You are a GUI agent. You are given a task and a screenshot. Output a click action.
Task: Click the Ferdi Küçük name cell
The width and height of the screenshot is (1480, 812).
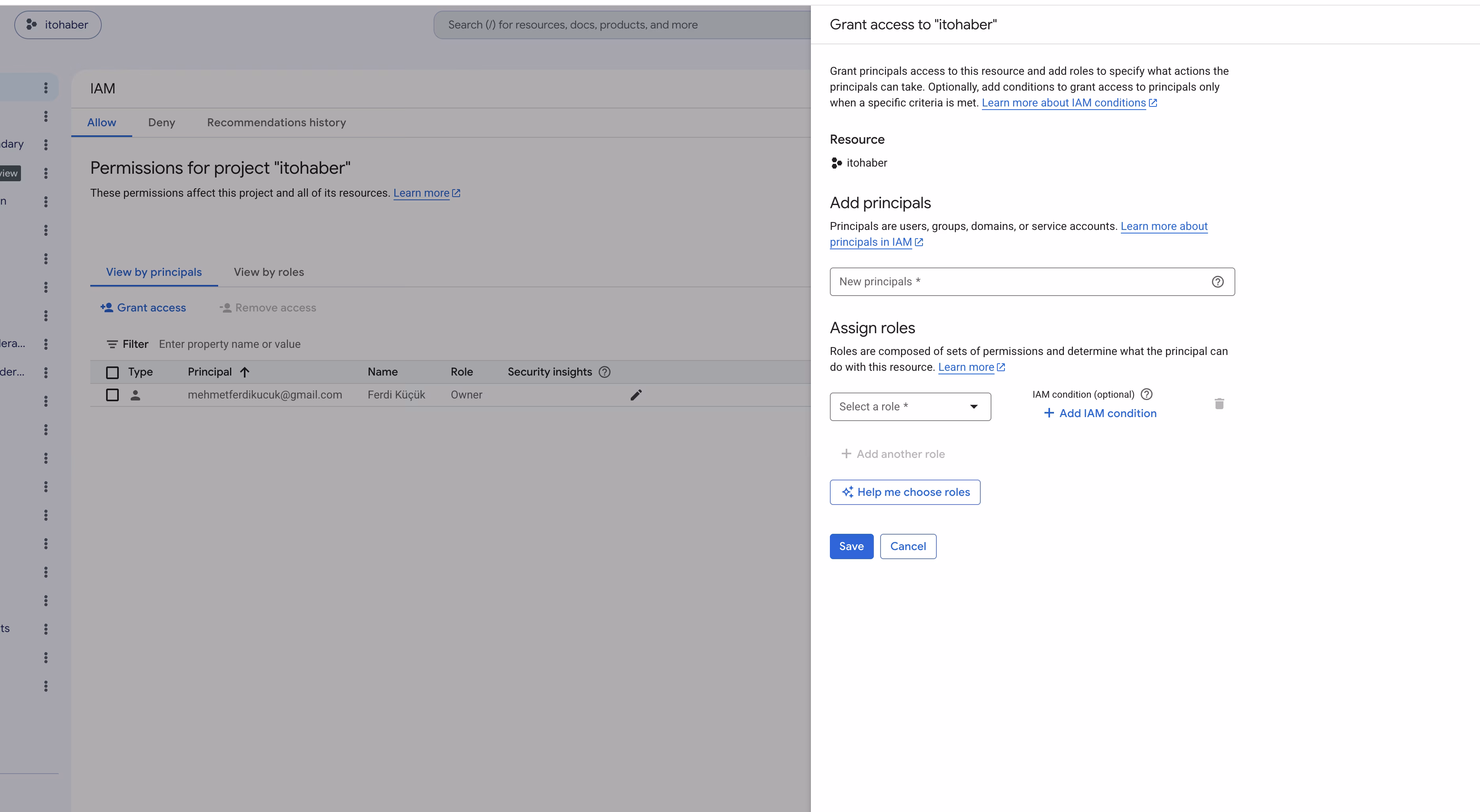[396, 395]
